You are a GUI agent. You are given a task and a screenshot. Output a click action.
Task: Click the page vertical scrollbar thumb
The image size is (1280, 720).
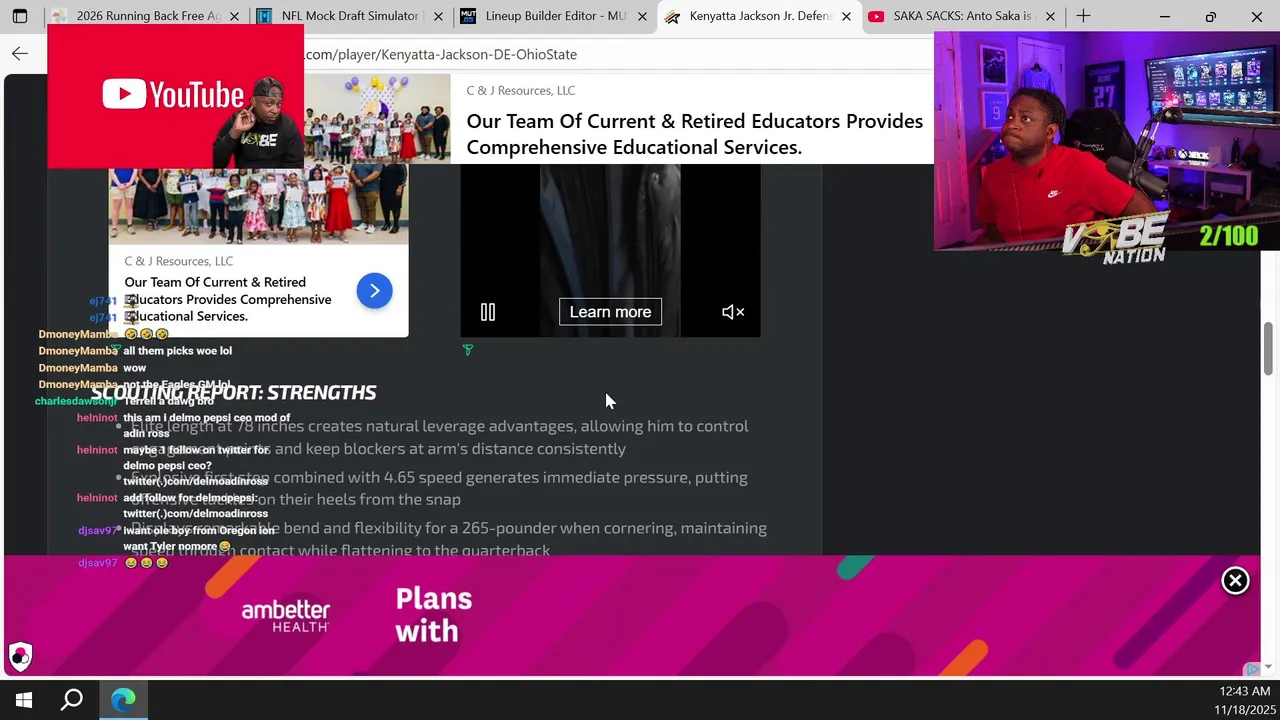click(x=1269, y=349)
